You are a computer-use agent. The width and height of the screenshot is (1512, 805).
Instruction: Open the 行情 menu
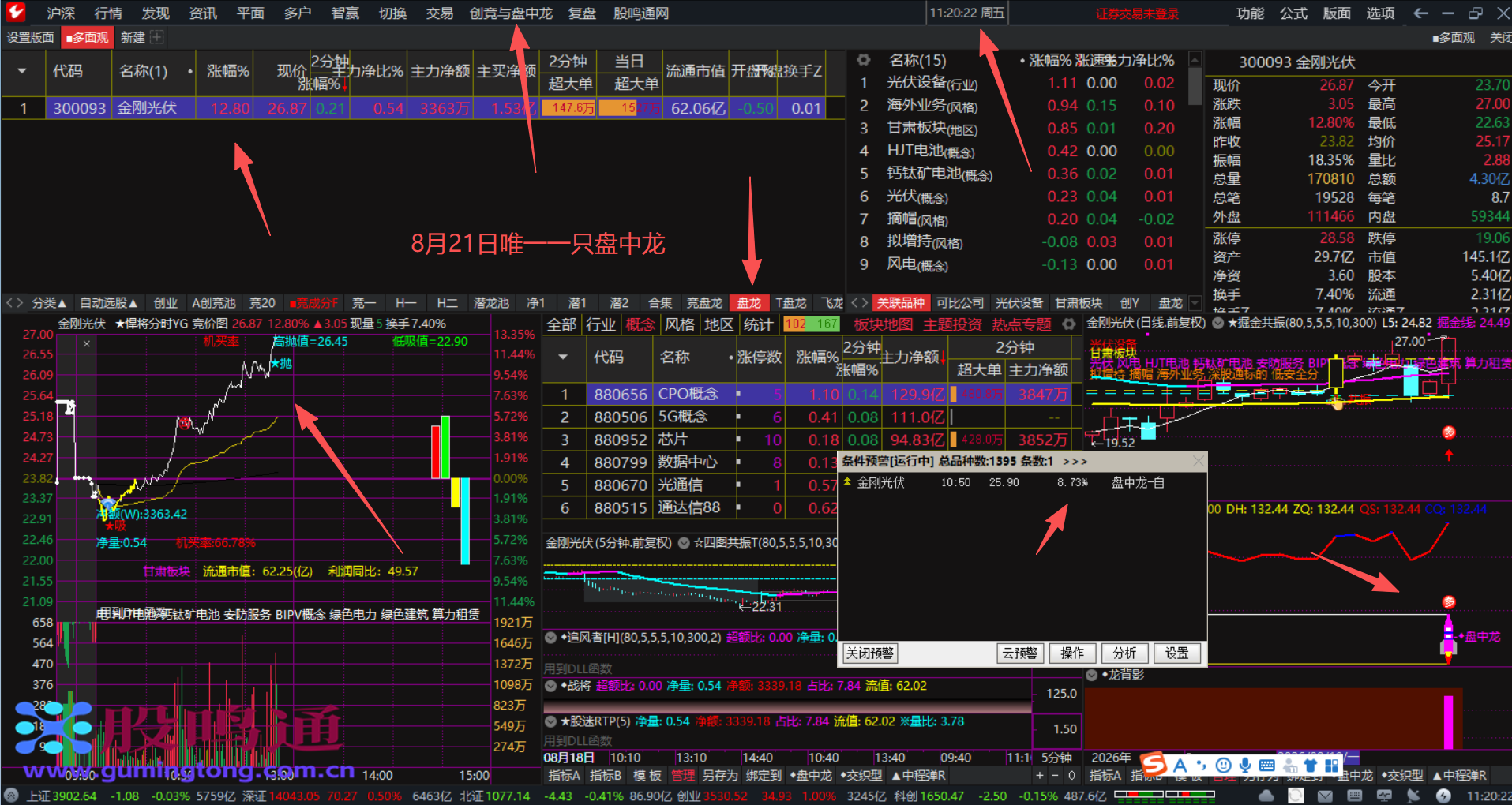coord(108,13)
